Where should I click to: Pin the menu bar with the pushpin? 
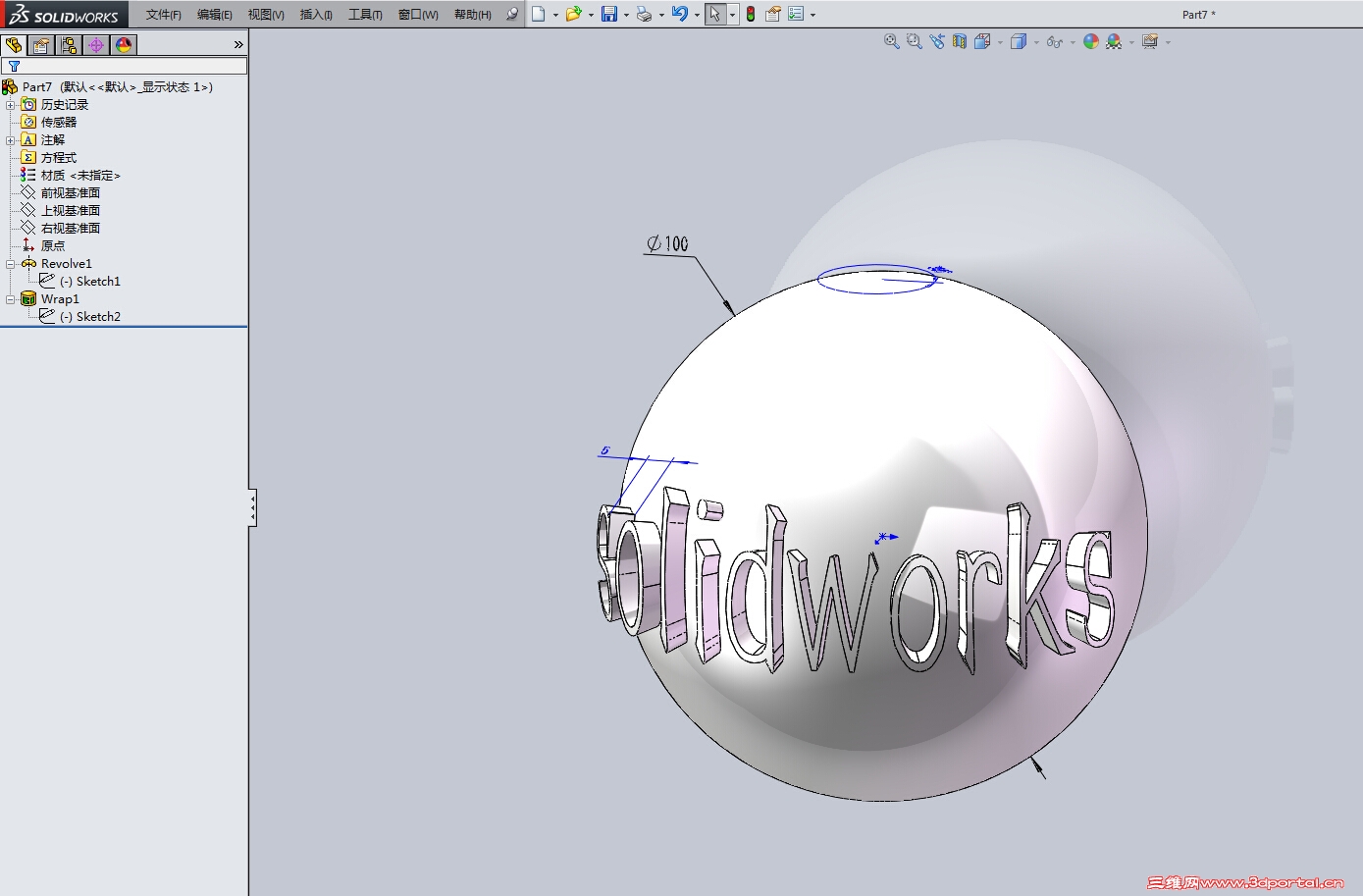point(511,14)
